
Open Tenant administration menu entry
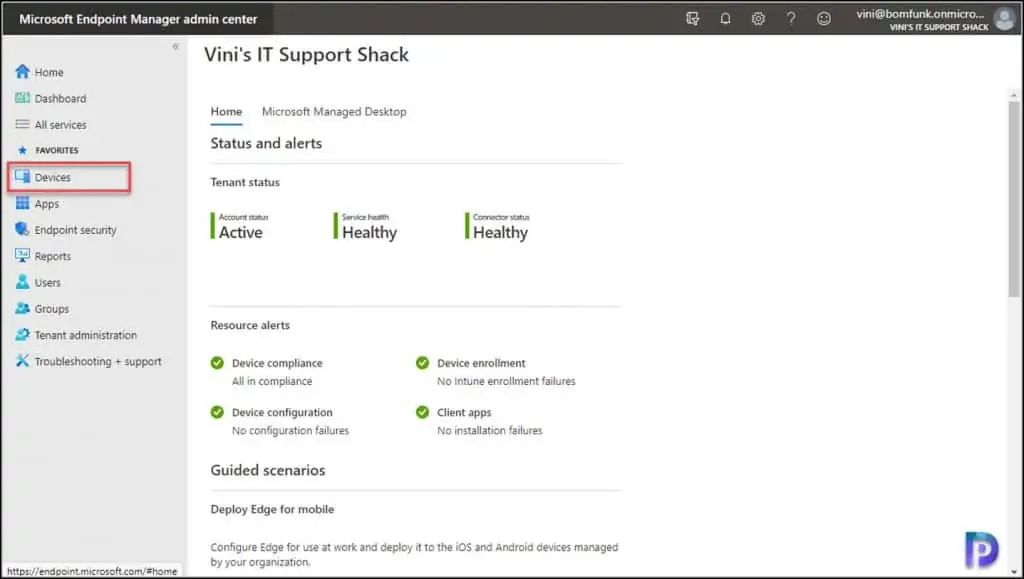86,335
